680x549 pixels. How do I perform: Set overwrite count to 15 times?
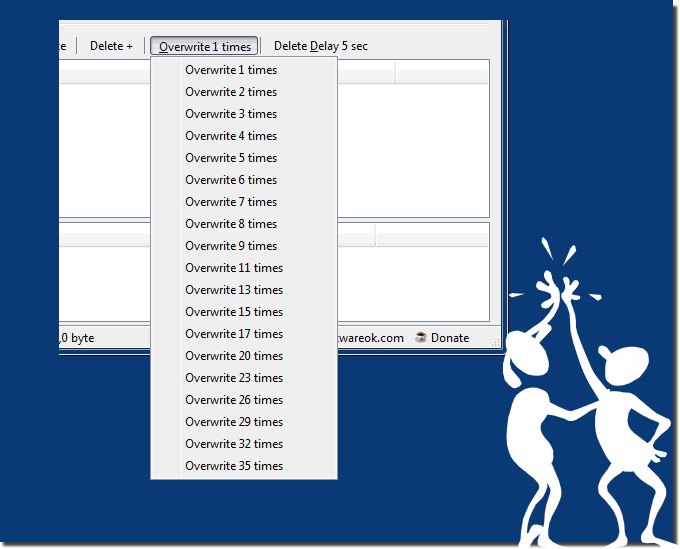(244, 312)
